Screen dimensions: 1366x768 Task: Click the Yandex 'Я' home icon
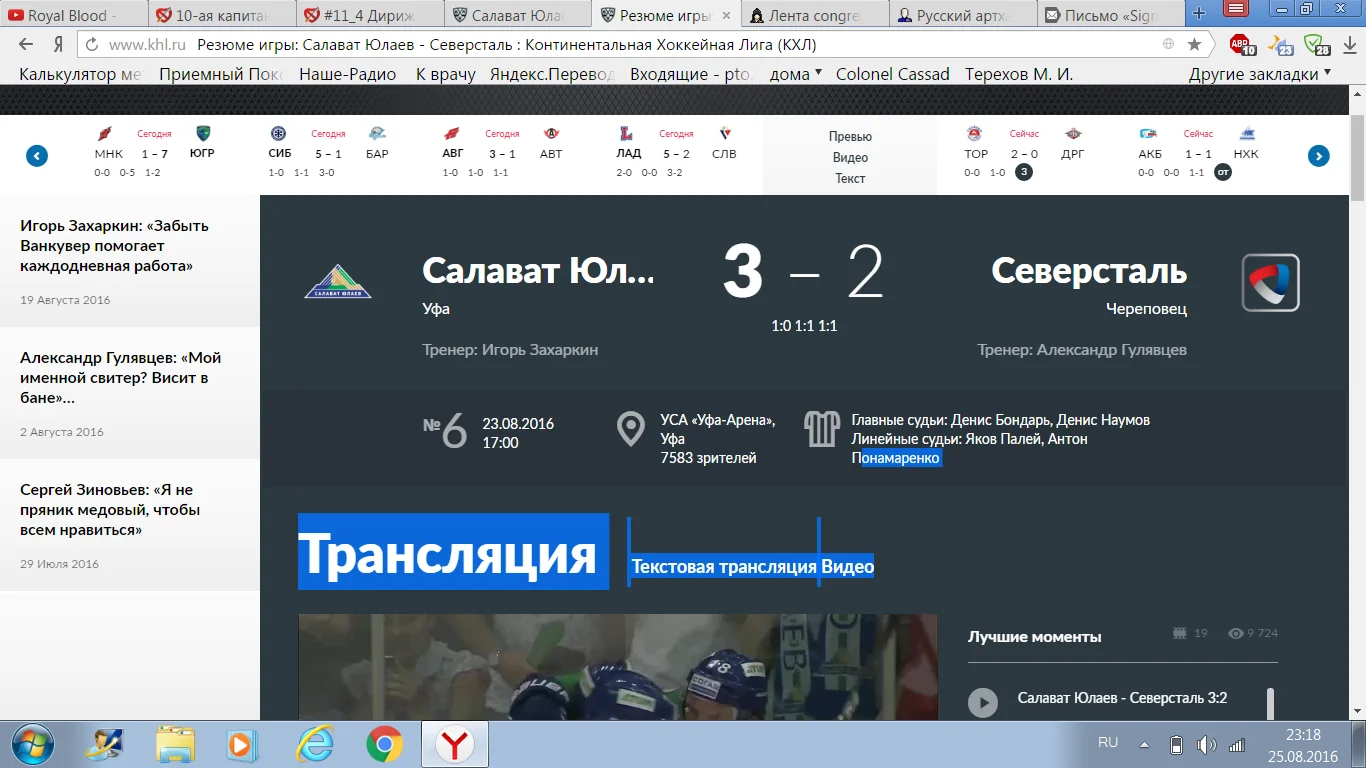pos(58,44)
